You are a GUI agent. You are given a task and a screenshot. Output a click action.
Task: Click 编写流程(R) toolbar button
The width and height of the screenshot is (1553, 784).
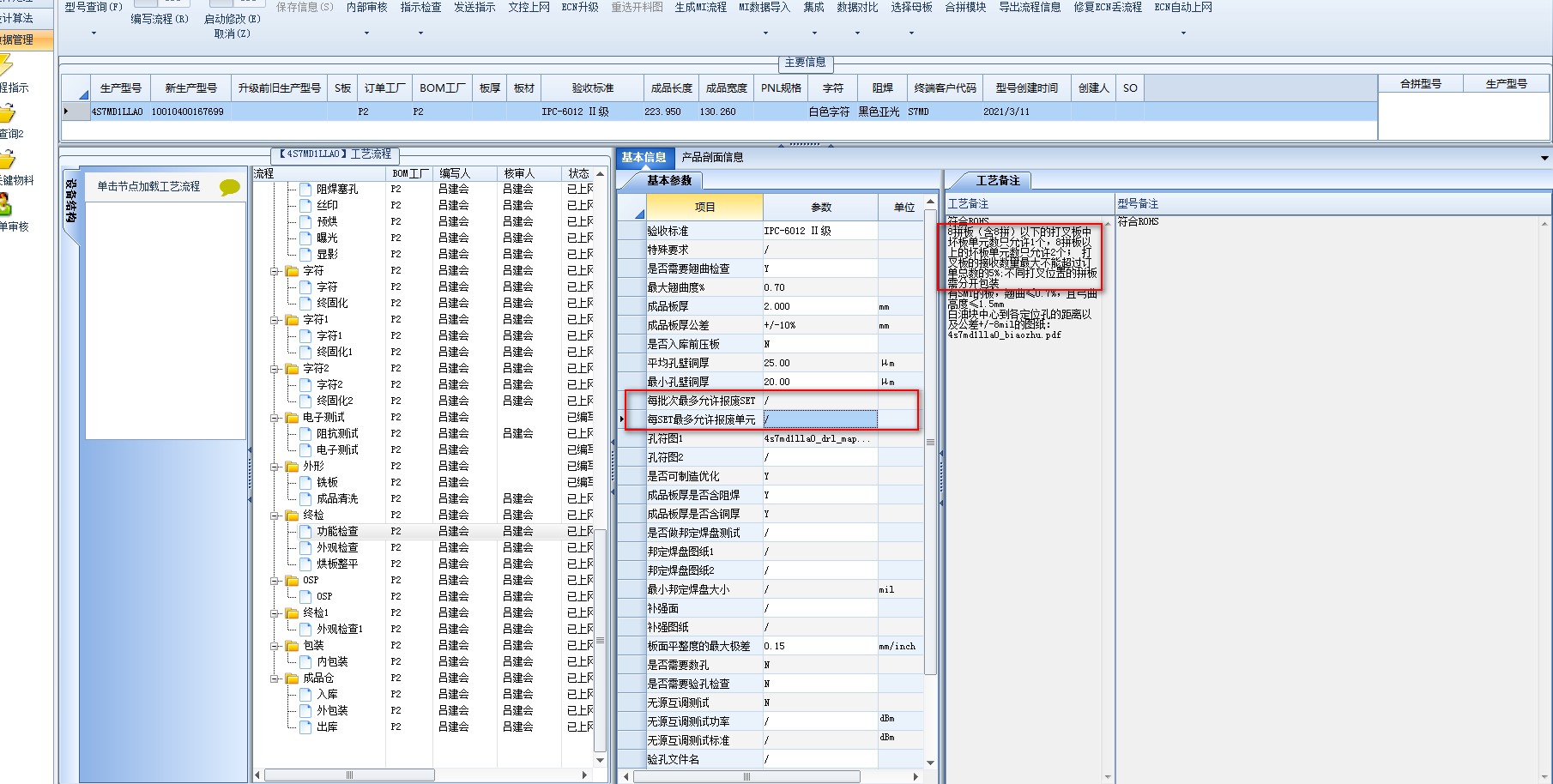(160, 19)
